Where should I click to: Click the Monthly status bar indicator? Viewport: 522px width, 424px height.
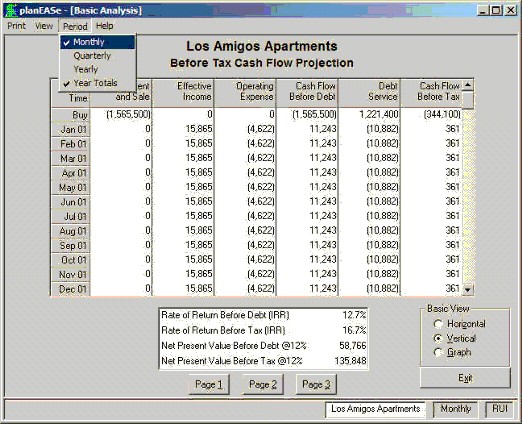pyautogui.click(x=455, y=409)
